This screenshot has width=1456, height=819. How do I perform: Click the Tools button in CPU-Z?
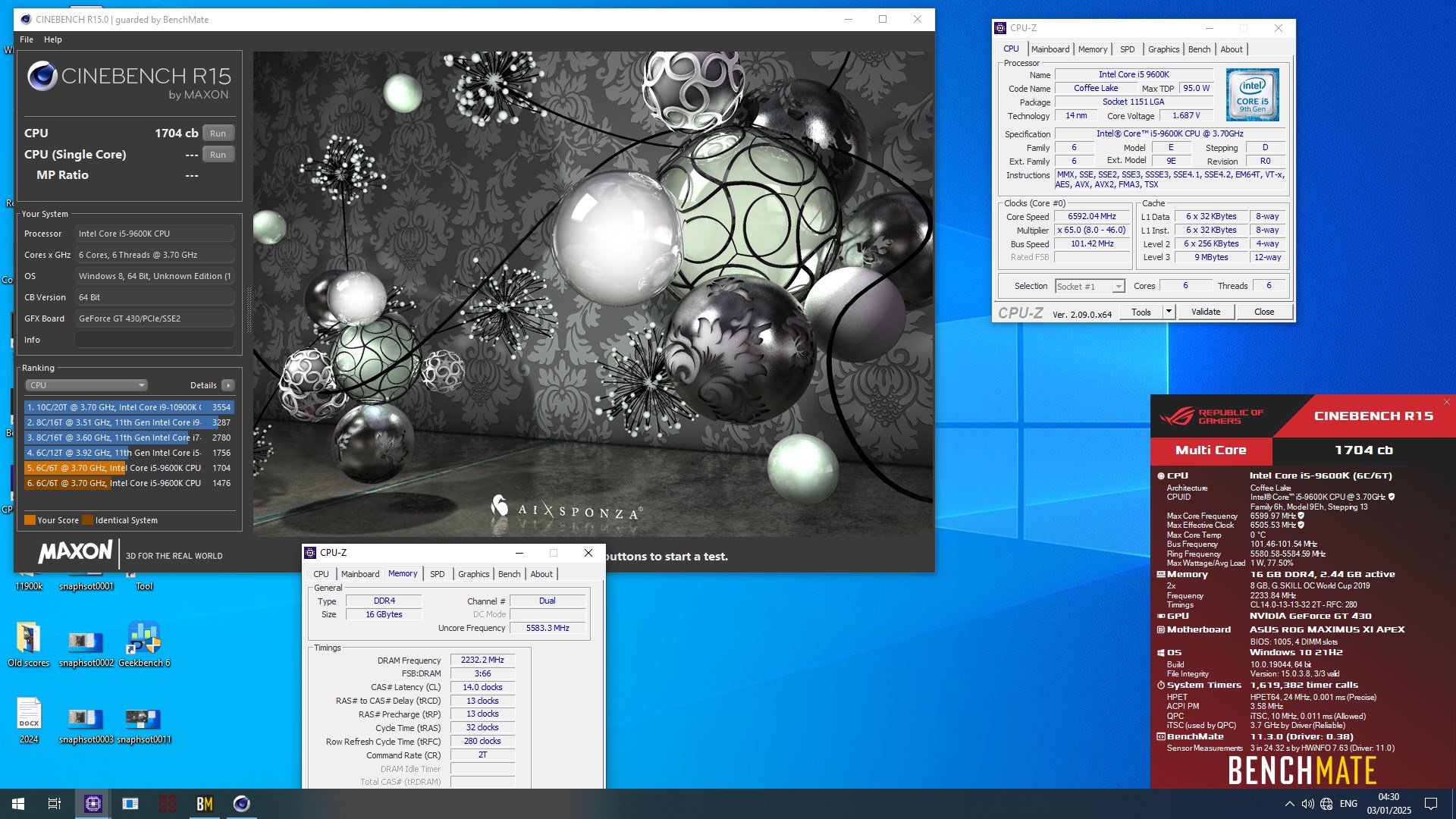(x=1141, y=312)
